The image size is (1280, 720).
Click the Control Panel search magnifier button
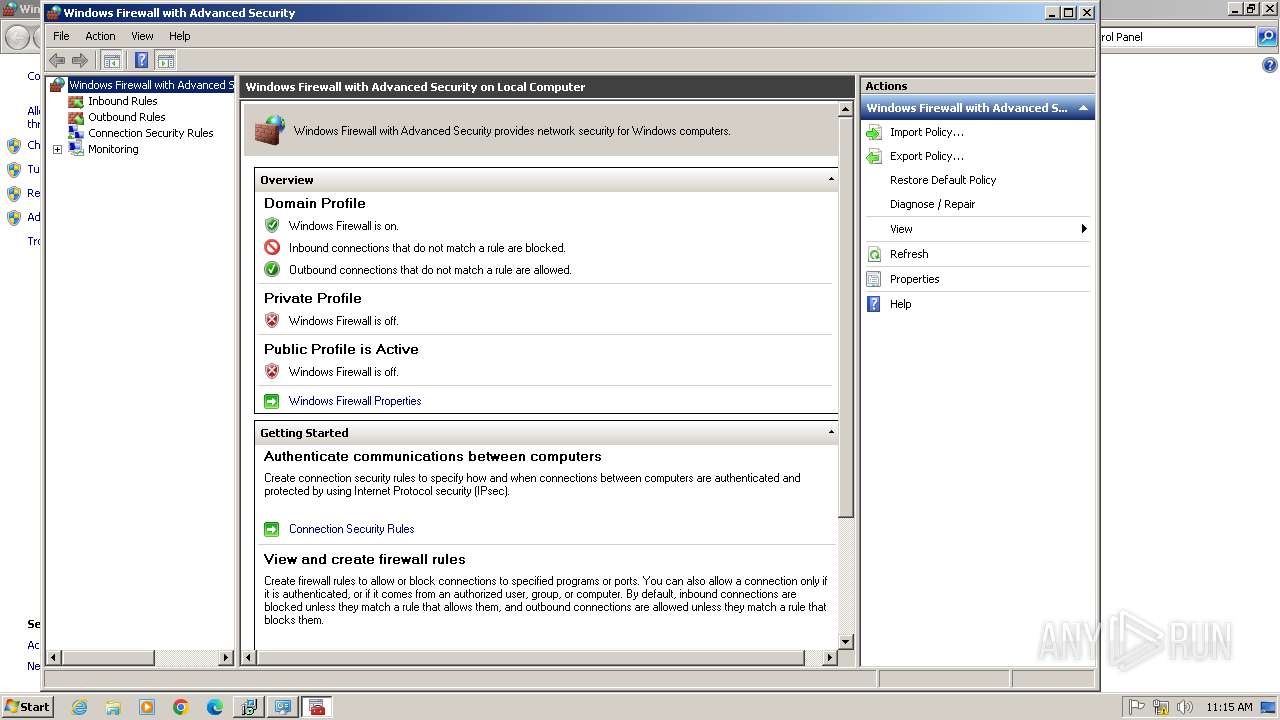(x=1267, y=37)
